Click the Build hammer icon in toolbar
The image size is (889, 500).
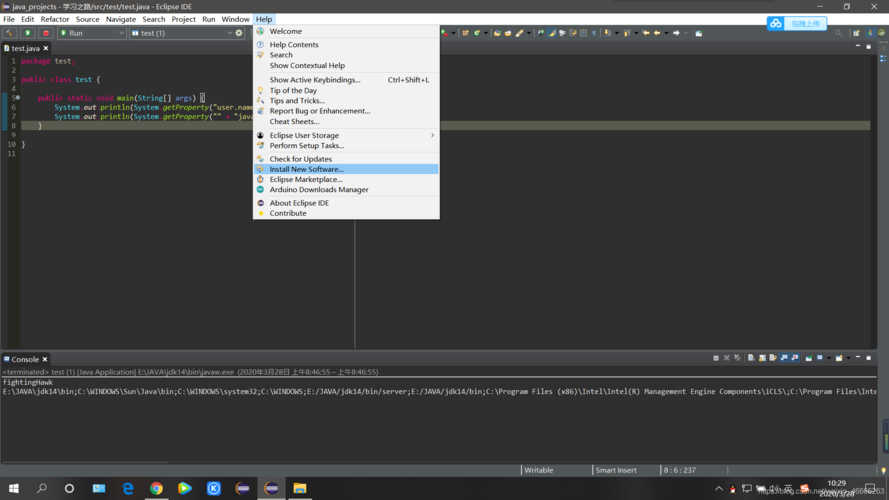(x=10, y=33)
